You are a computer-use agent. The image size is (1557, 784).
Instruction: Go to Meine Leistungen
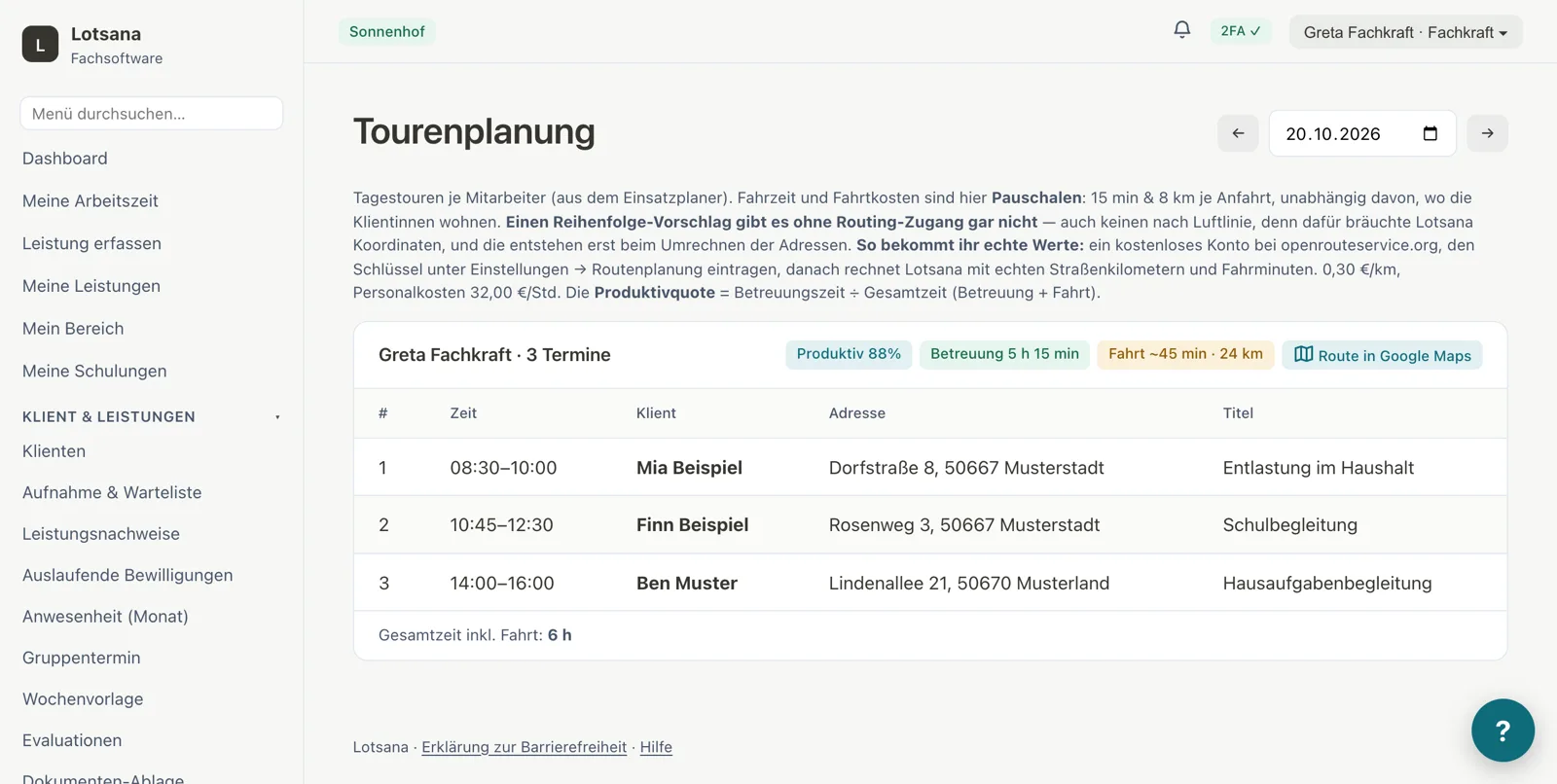pyautogui.click(x=91, y=286)
